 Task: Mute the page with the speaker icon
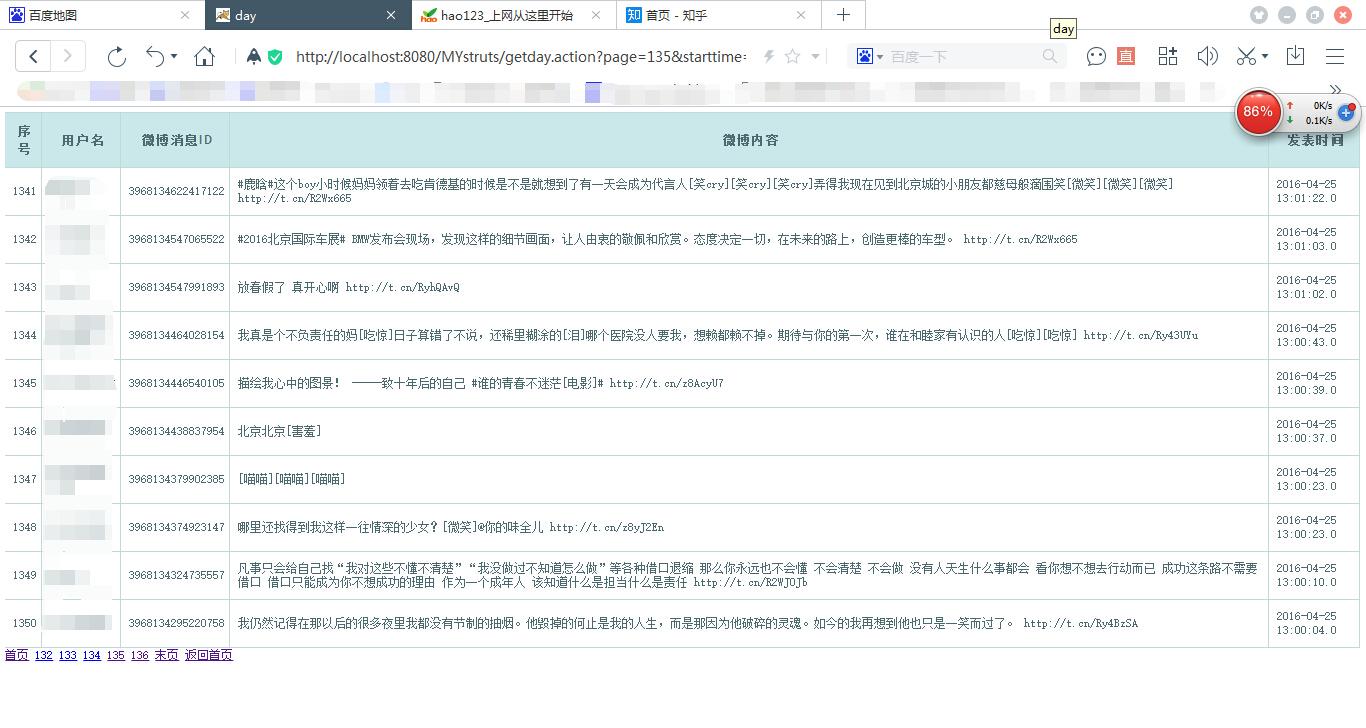1206,56
